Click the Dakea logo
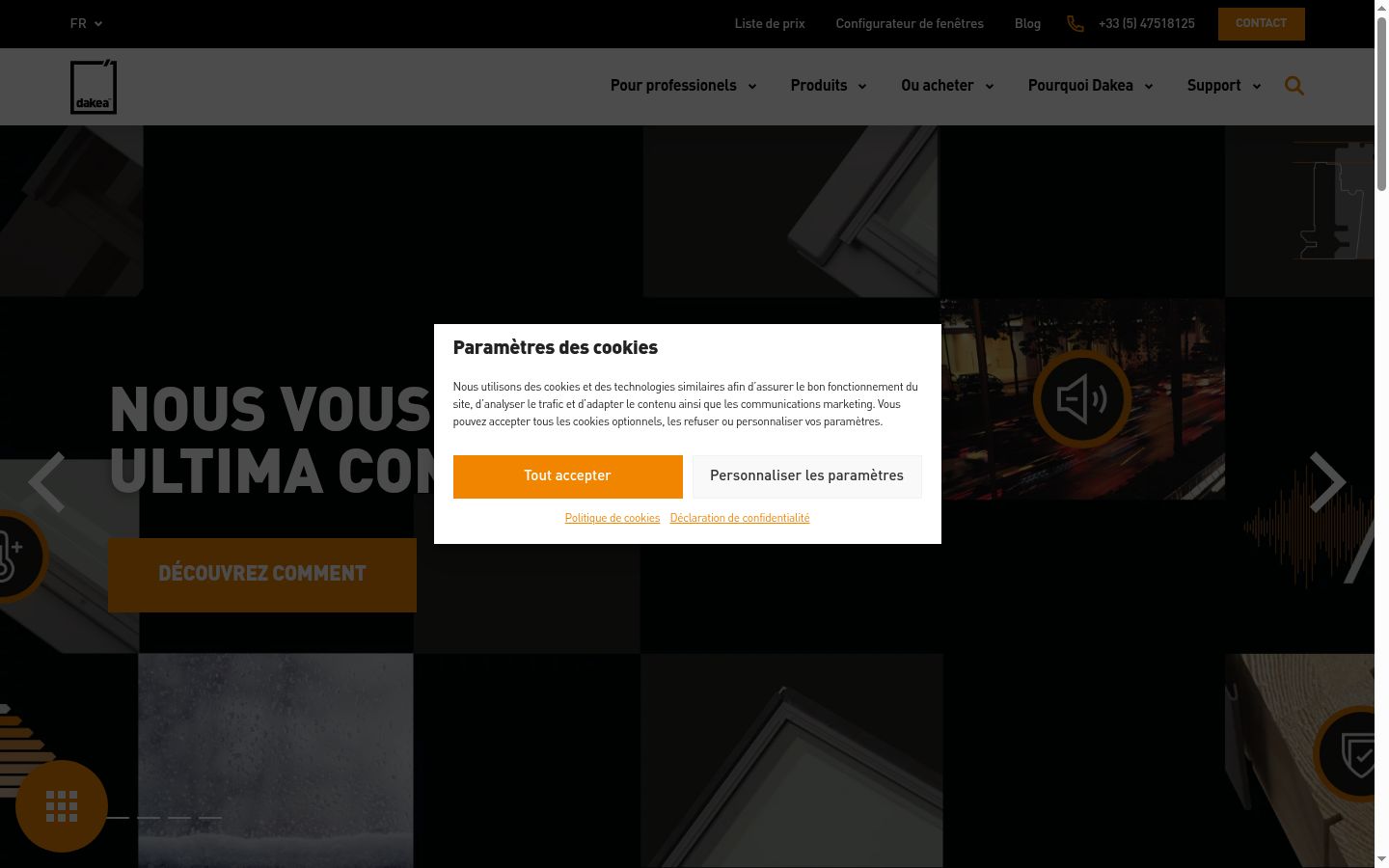Image resolution: width=1389 pixels, height=868 pixels. pos(94,87)
